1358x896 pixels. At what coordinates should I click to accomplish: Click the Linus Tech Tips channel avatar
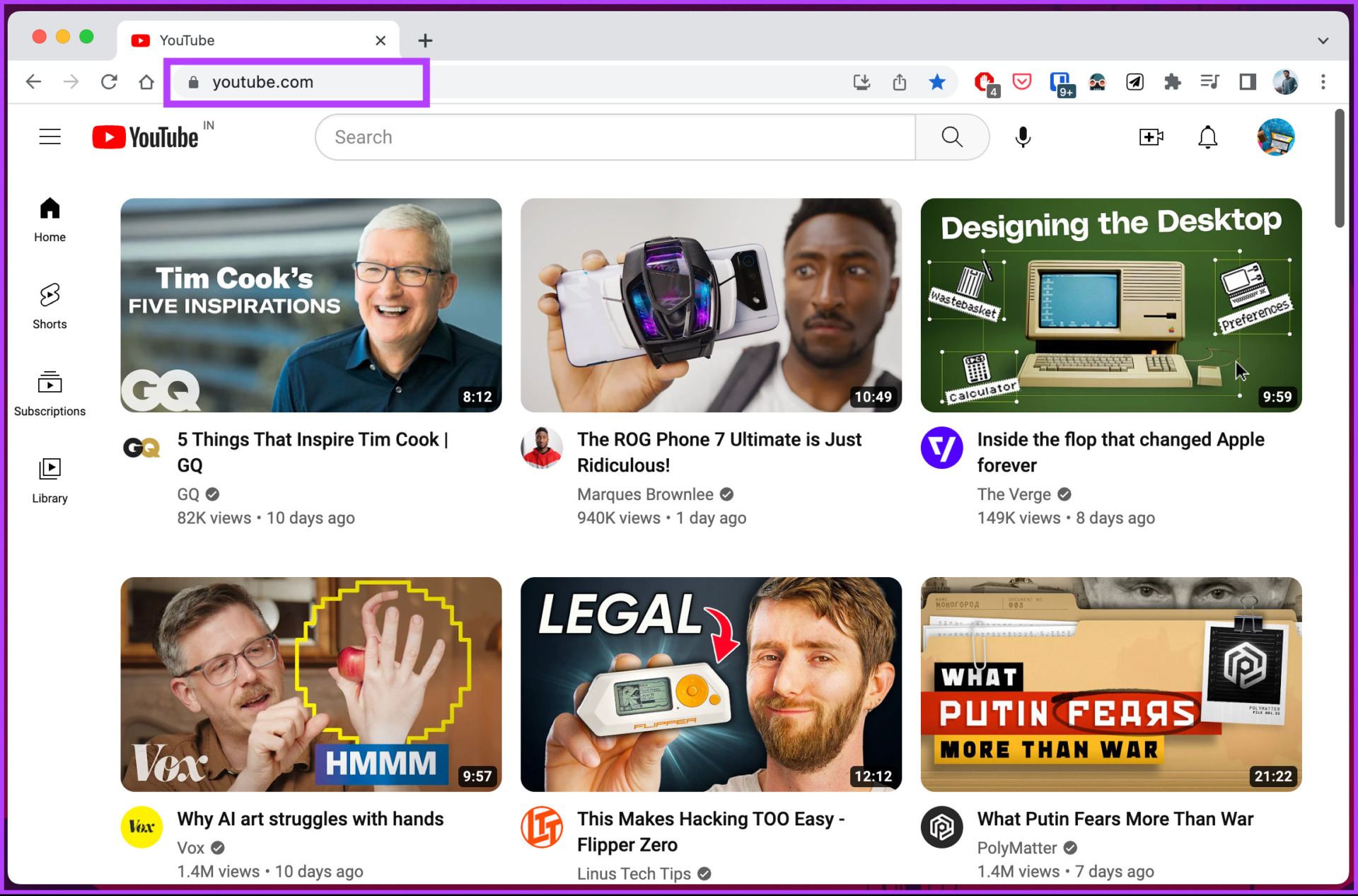[542, 827]
